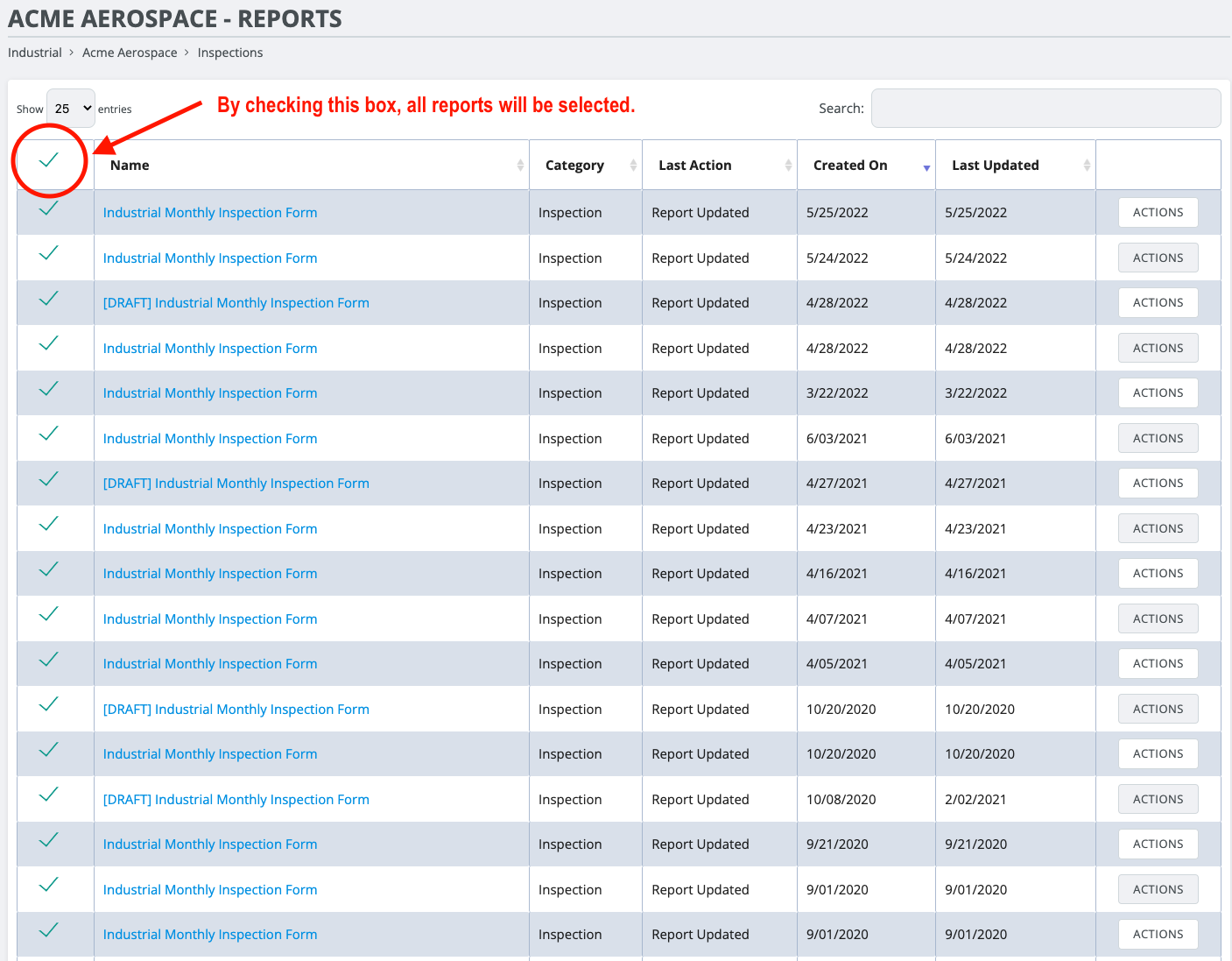Click Report Updated in the 3/22/2022 row

700,393
